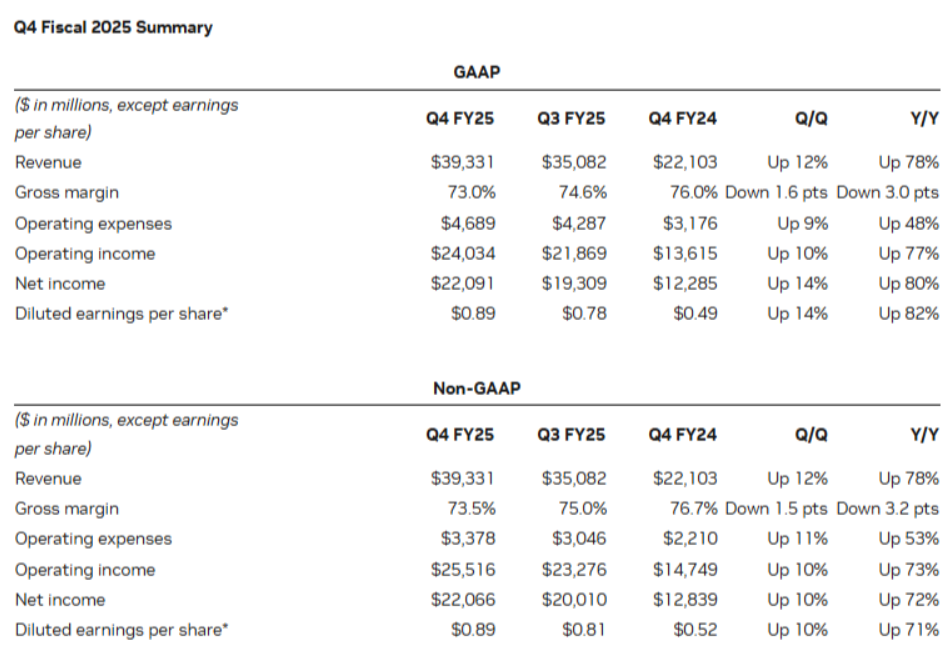Click the Q4 Fiscal 2025 Summary heading
Image resolution: width=944 pixels, height=655 pixels.
point(113,28)
